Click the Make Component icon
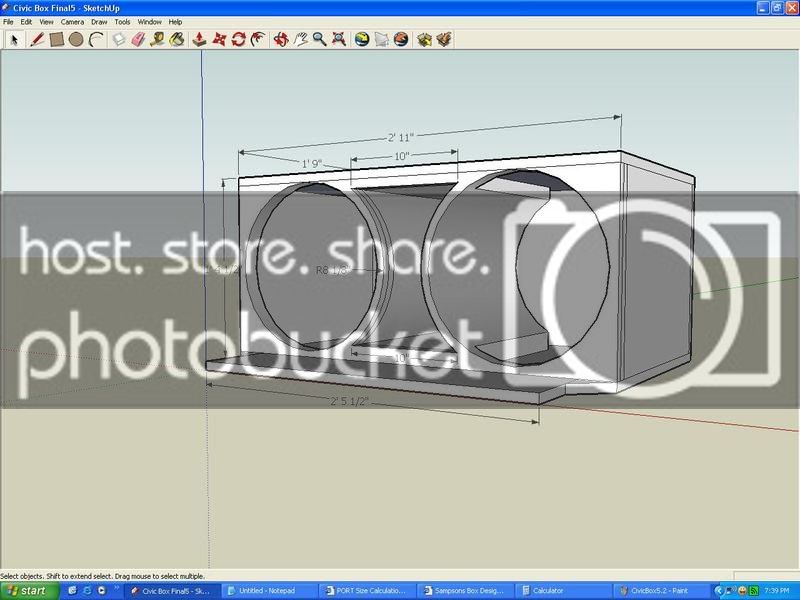 coord(119,39)
